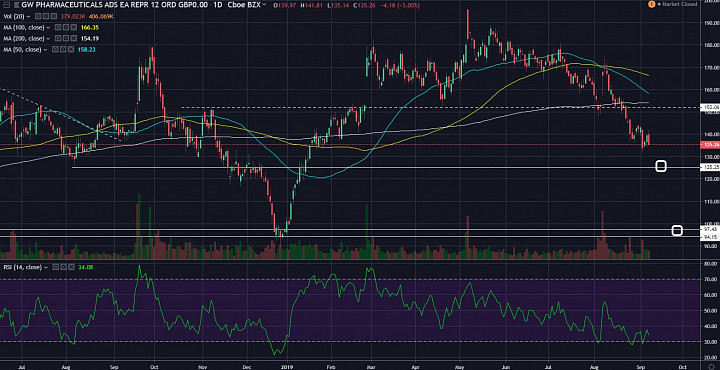Click the Feb label on time axis
Viewport: 720px width, 370px height.
[331, 367]
